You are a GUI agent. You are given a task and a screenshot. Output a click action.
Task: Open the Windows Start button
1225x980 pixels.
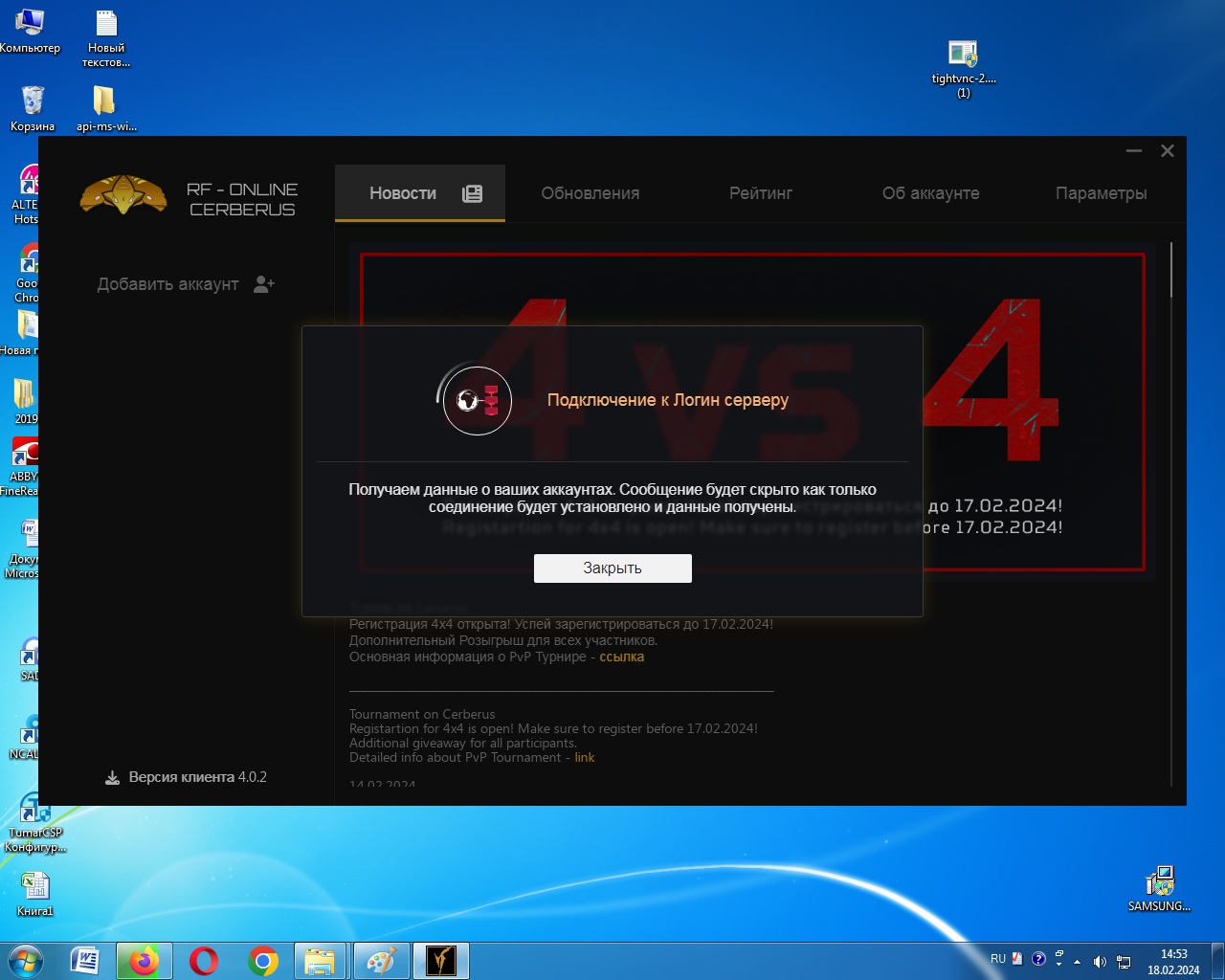click(26, 961)
